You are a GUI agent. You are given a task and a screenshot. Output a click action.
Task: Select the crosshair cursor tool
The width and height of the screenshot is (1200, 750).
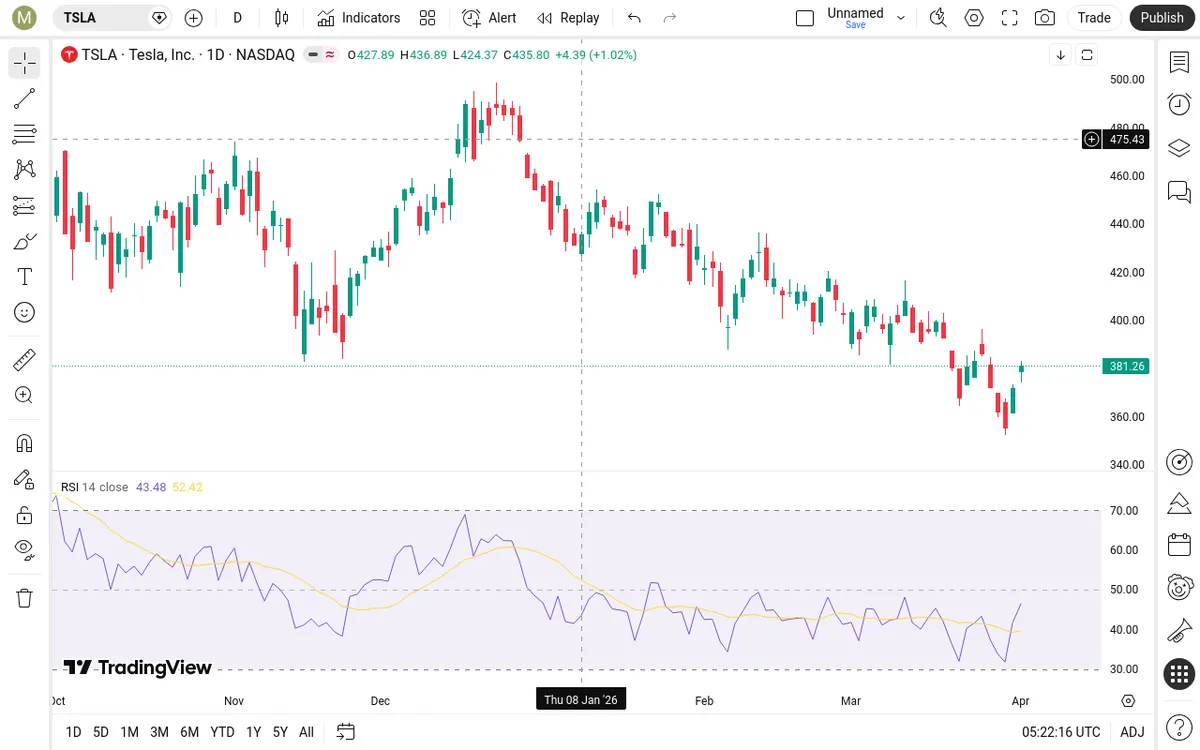[25, 63]
